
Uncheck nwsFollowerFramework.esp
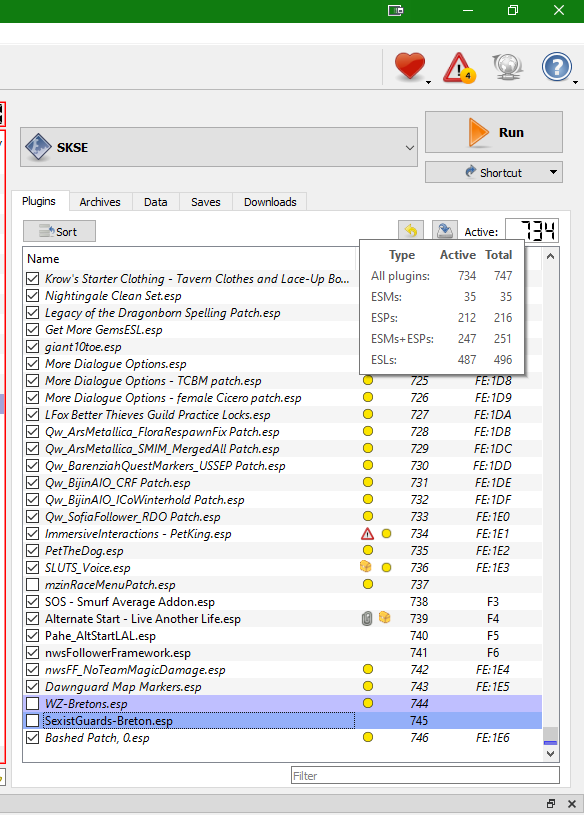(33, 652)
